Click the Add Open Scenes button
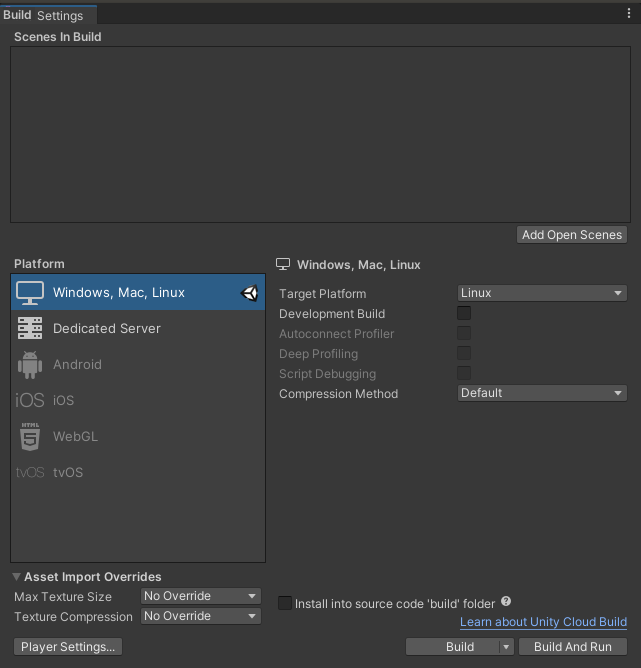 [572, 235]
